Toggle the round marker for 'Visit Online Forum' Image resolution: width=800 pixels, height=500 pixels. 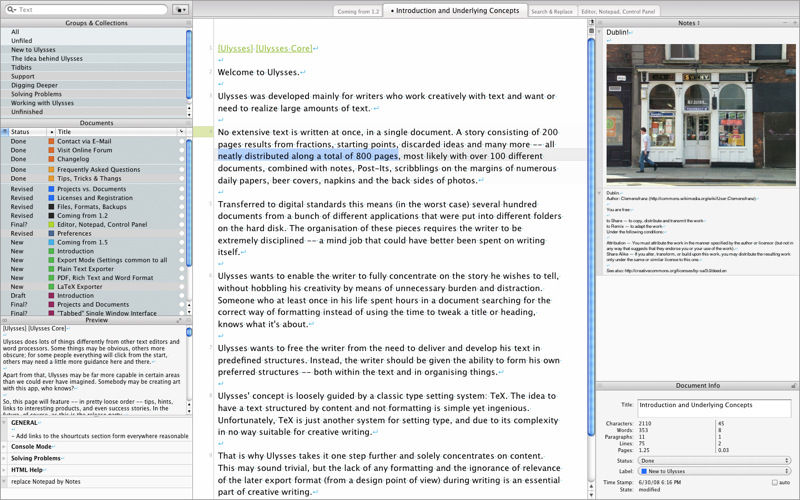182,151
